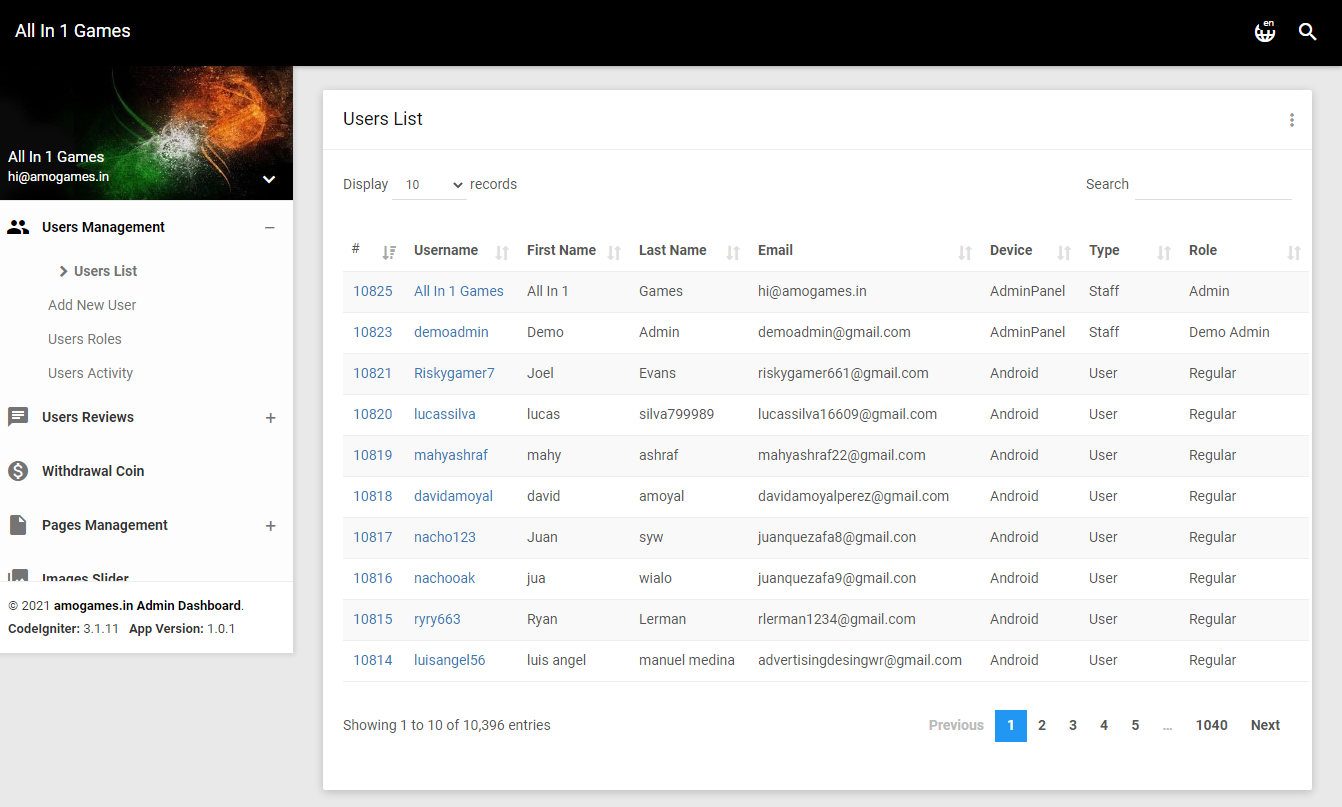Open Users Activity in sidebar

point(90,373)
